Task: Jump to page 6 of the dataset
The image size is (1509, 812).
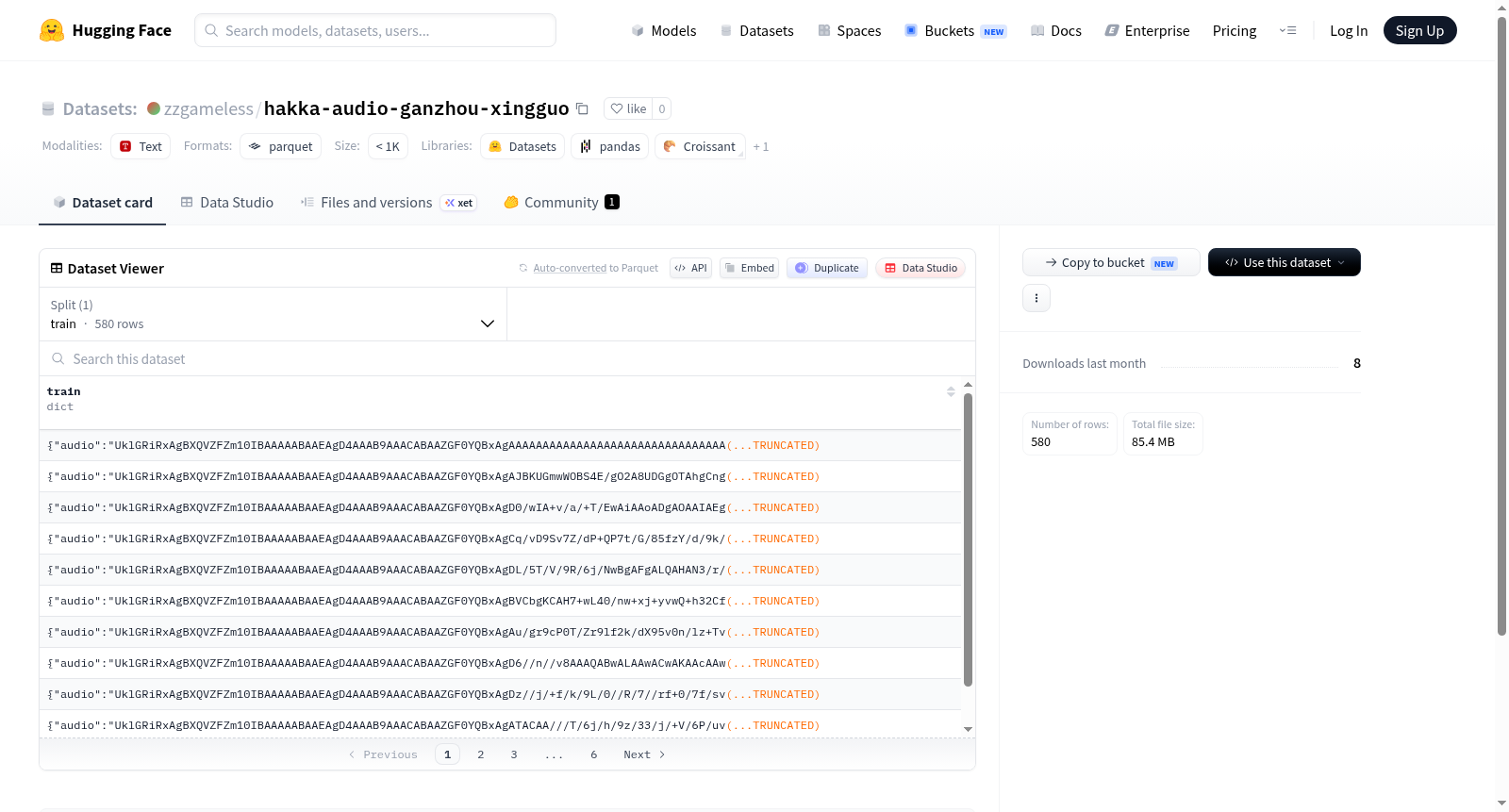Action: [x=594, y=754]
